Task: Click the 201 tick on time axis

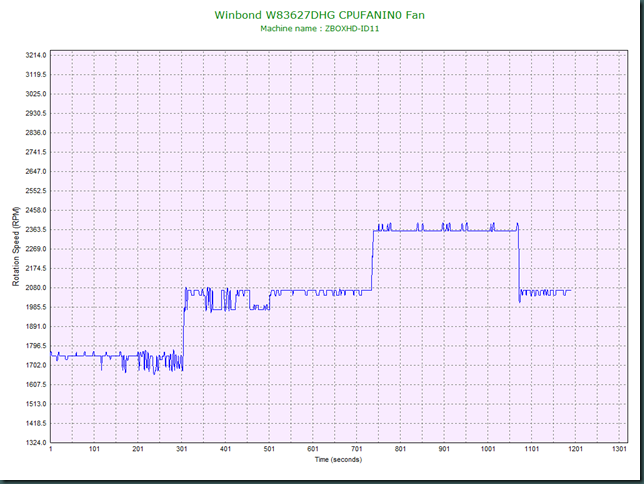Action: tap(138, 449)
